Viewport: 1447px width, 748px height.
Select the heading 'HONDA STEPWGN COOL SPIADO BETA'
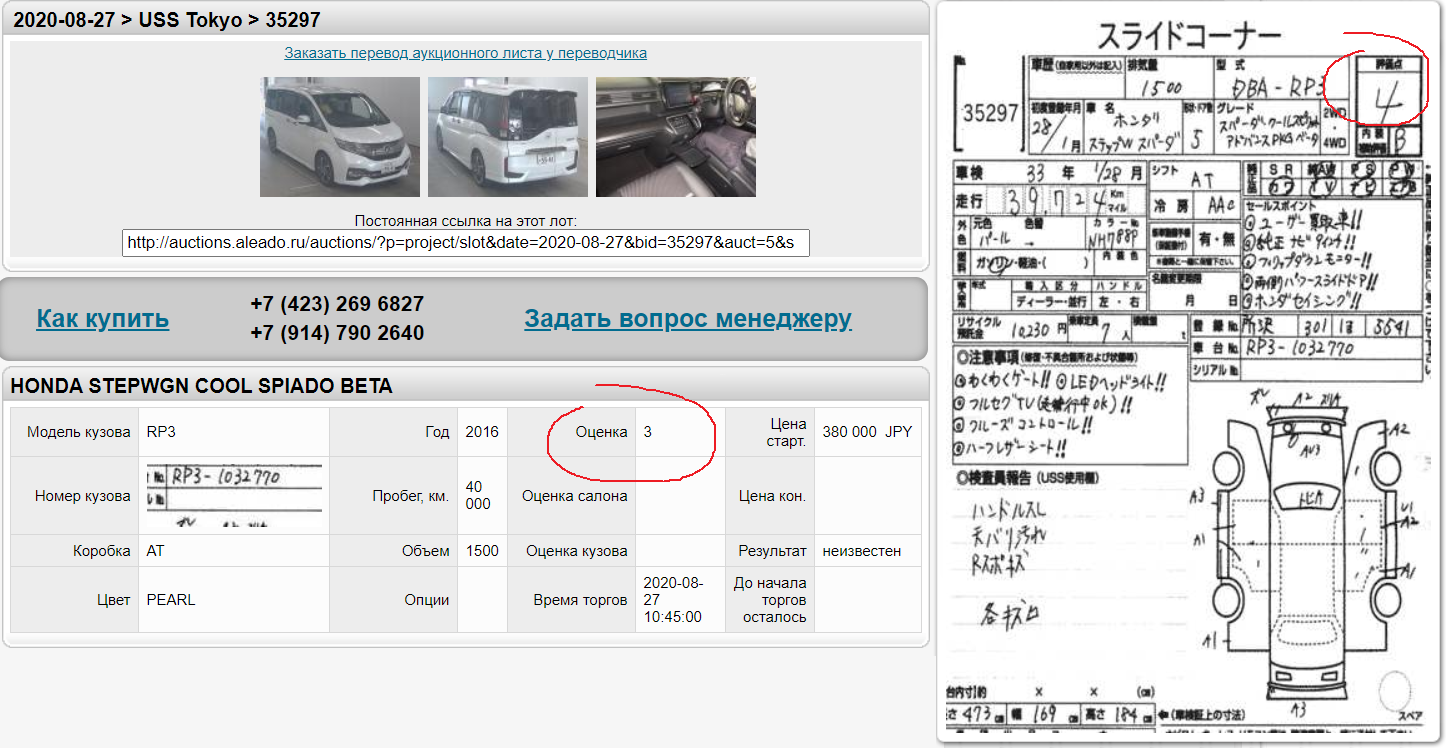[201, 386]
